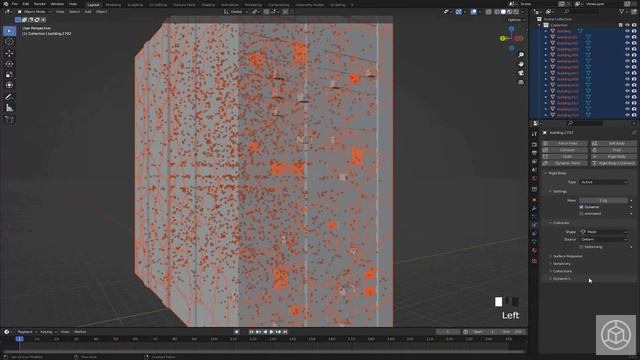This screenshot has height=360, width=640.
Task: Click the zoom view magnifier icon
Action: point(521,55)
